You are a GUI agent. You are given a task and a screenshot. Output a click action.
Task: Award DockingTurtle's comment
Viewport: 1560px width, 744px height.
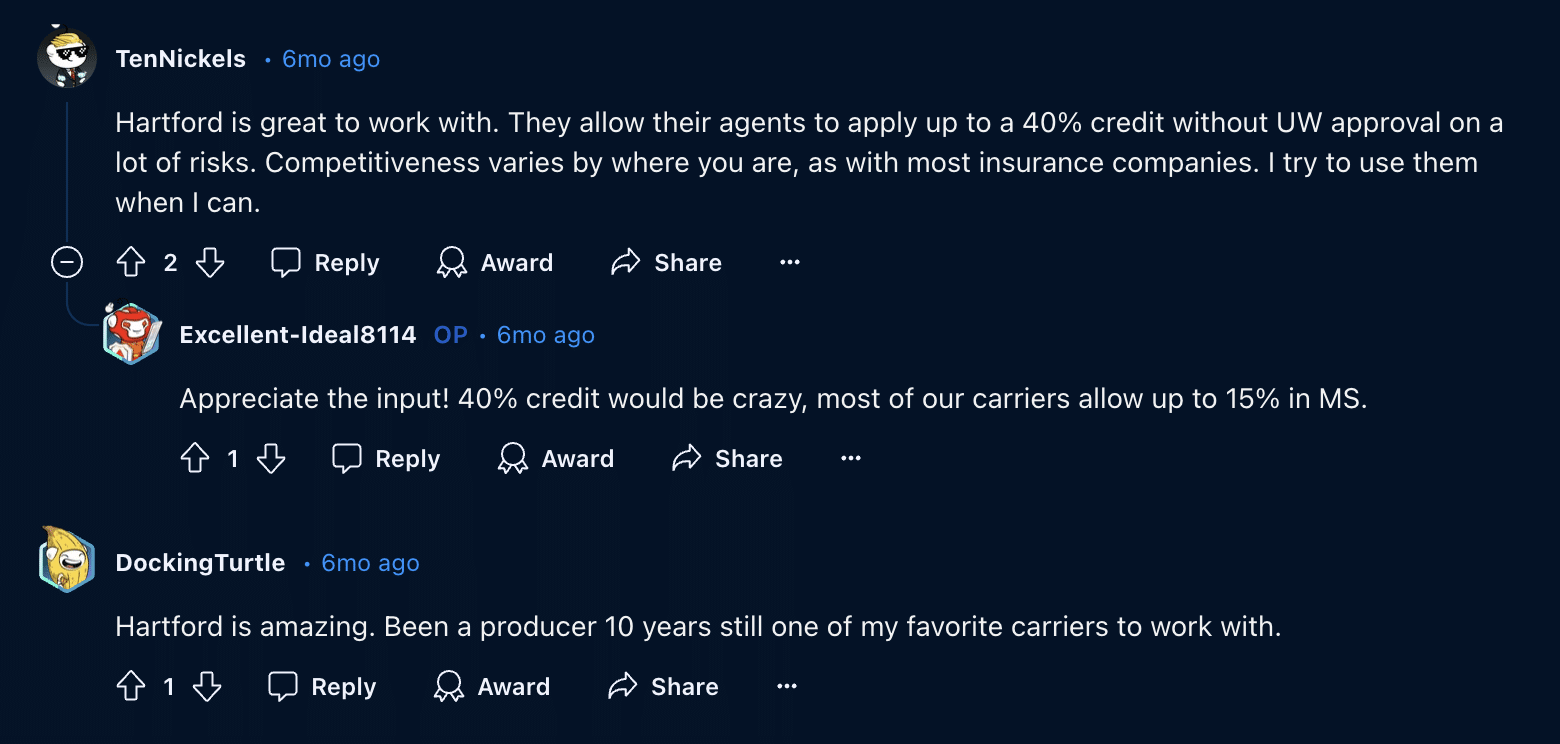tap(492, 687)
